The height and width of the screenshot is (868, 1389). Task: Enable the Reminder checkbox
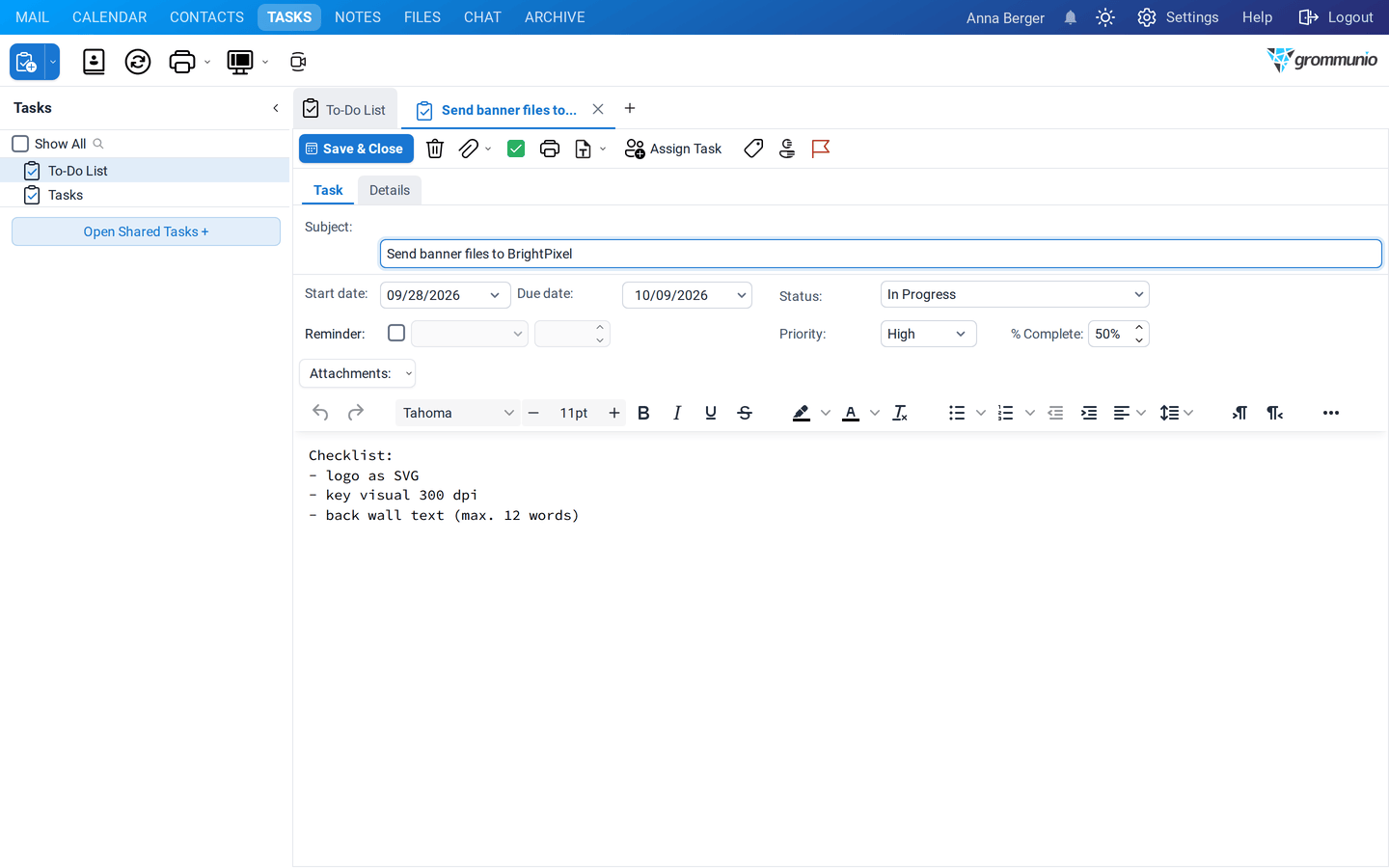(396, 333)
